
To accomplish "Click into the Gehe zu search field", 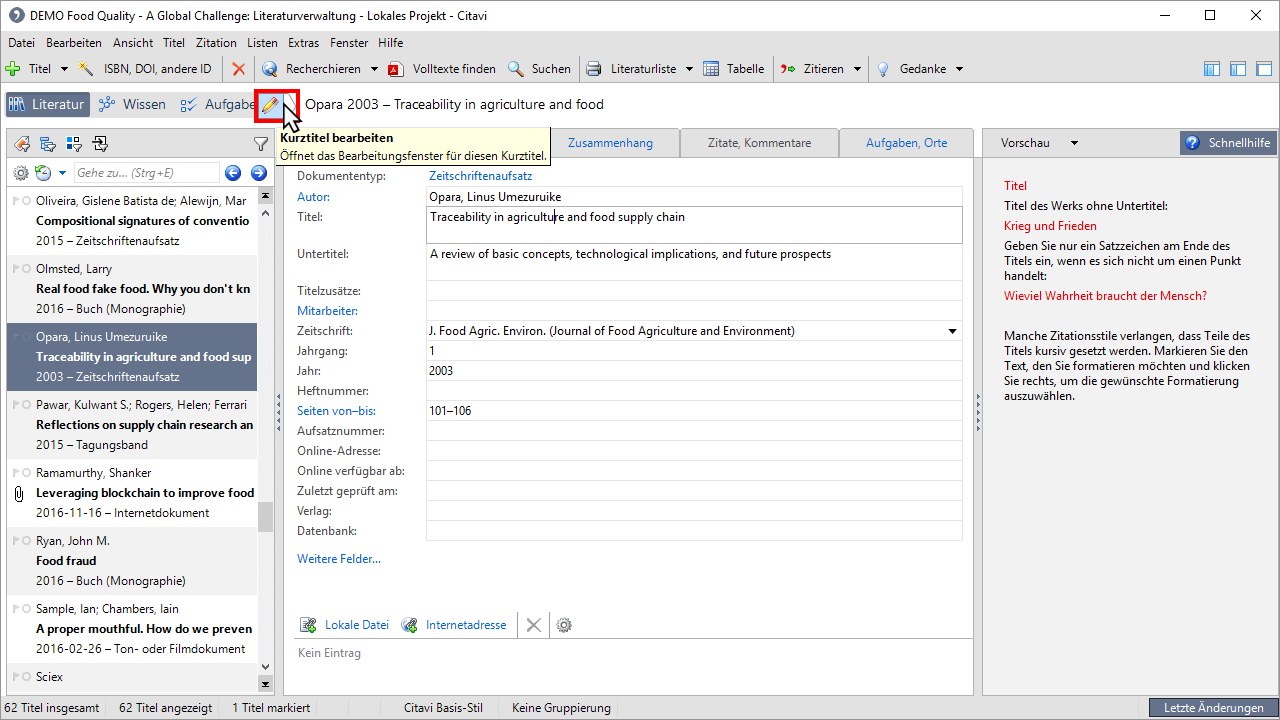I will point(146,173).
